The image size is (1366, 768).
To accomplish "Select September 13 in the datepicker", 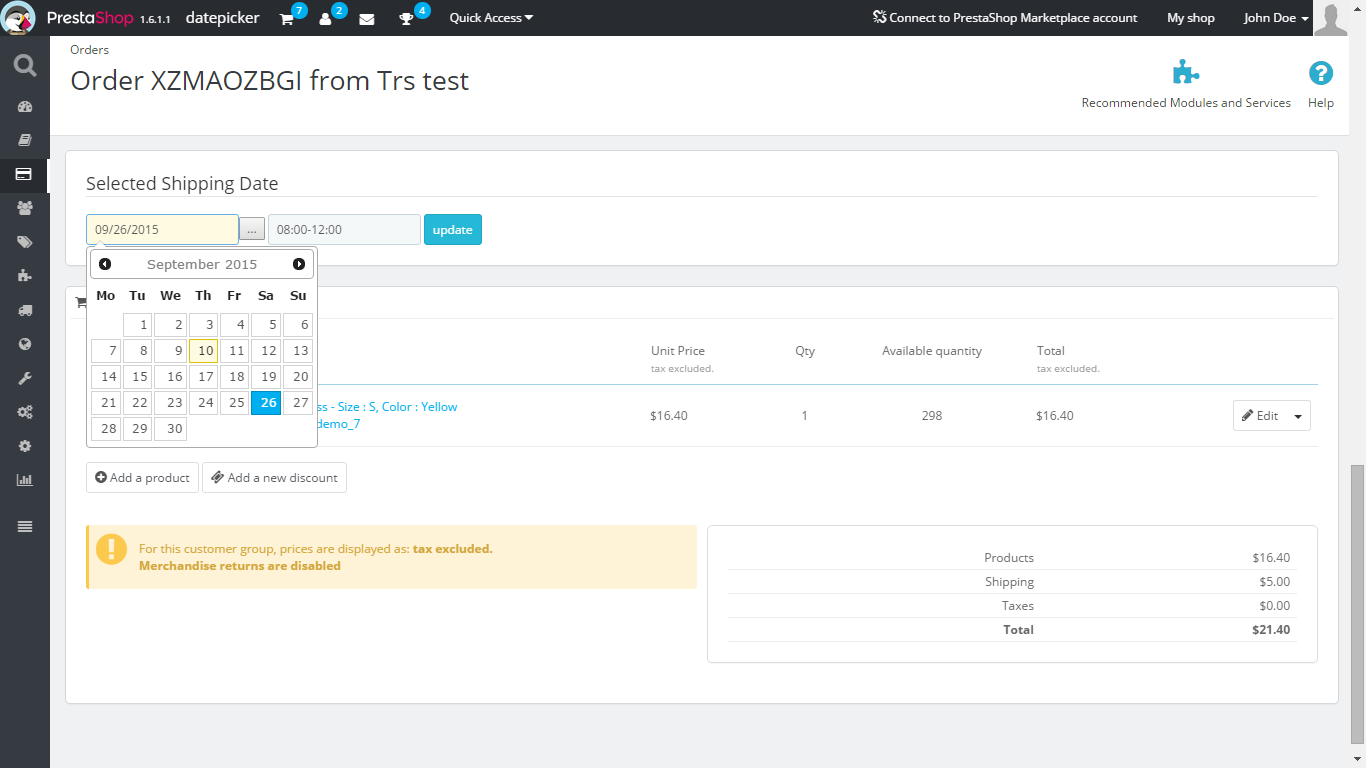I will tap(298, 351).
